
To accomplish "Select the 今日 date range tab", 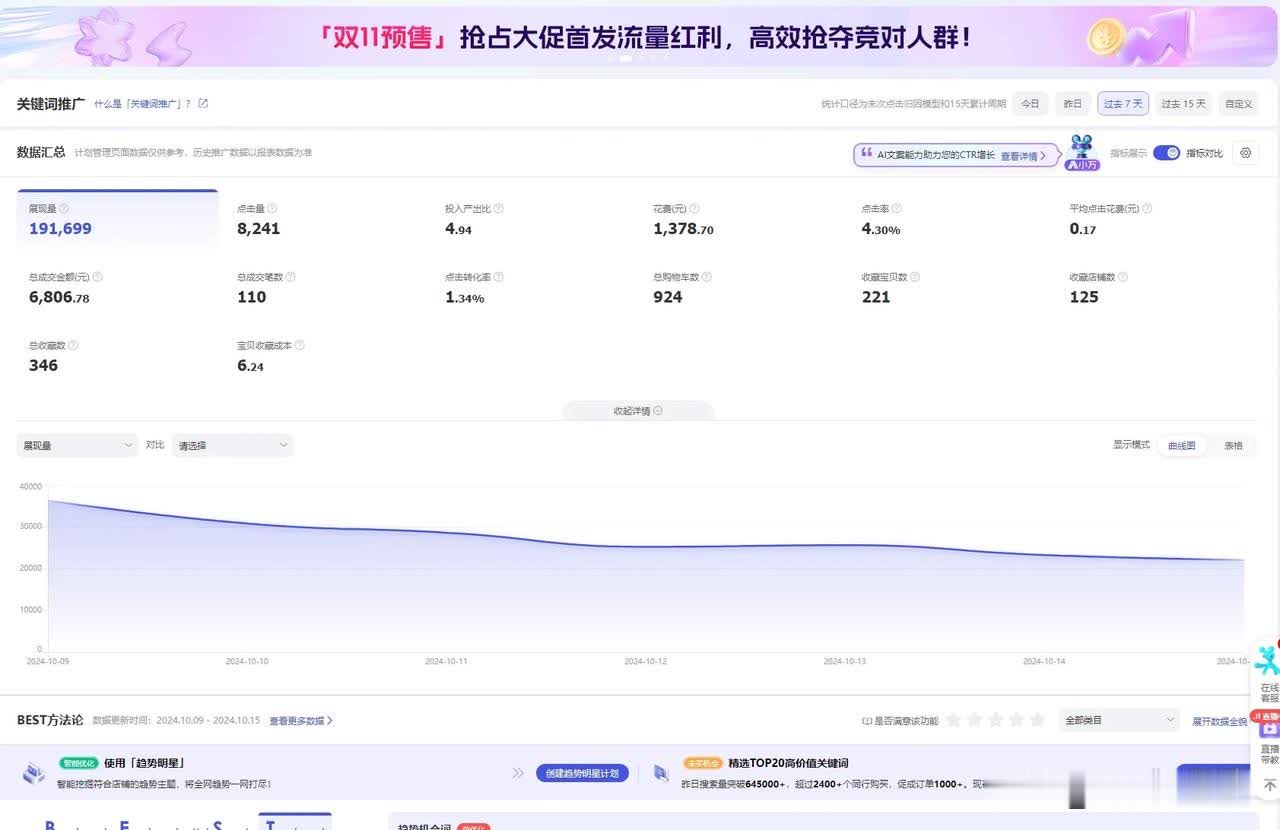I will tap(1030, 103).
